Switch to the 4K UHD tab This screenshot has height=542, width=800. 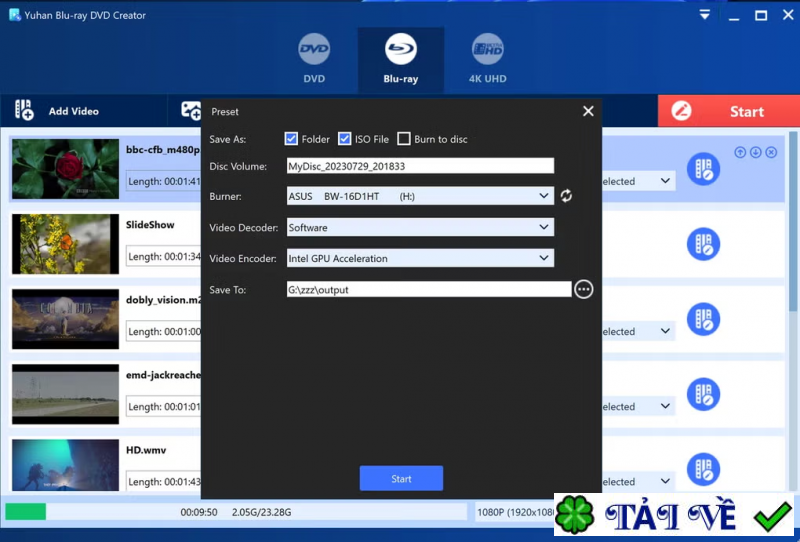point(487,59)
